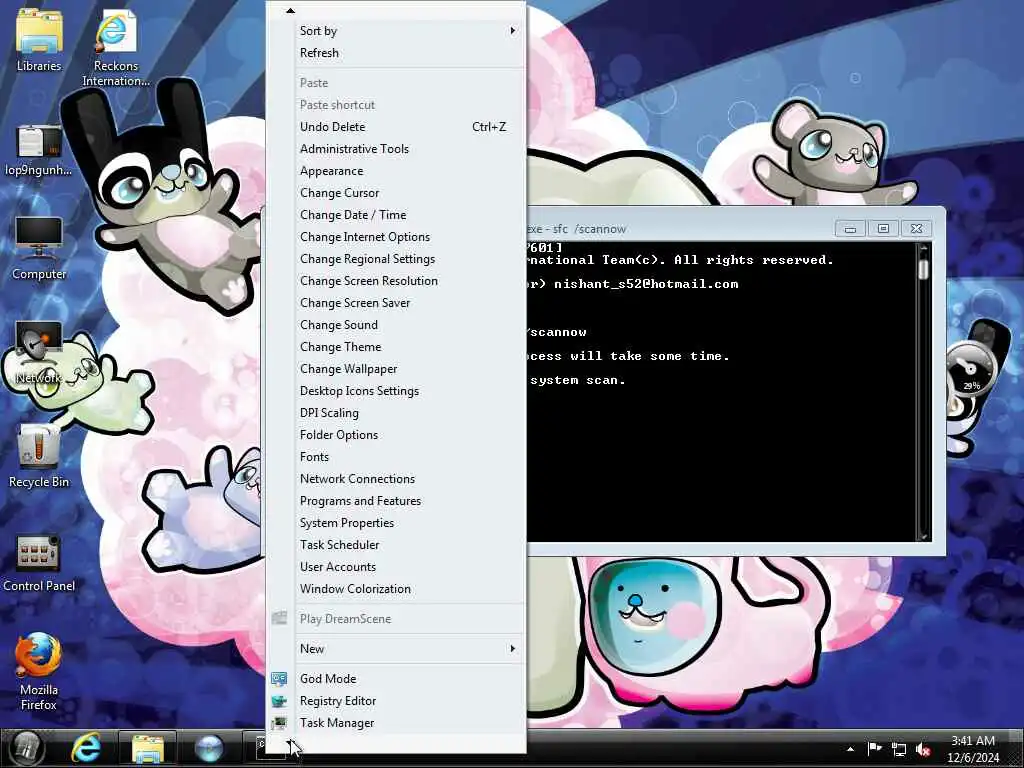The image size is (1024, 768).
Task: Select DPI Scaling entry
Action: 396,413
